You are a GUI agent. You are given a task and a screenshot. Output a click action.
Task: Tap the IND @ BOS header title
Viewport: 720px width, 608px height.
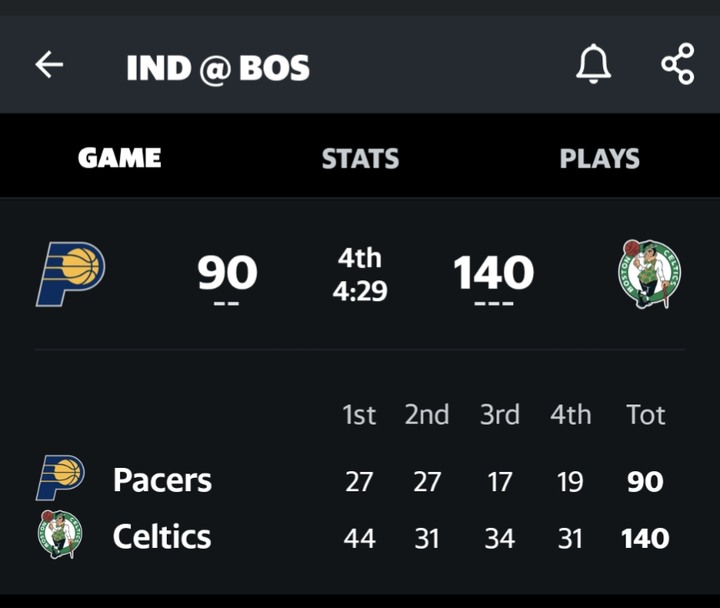click(218, 67)
